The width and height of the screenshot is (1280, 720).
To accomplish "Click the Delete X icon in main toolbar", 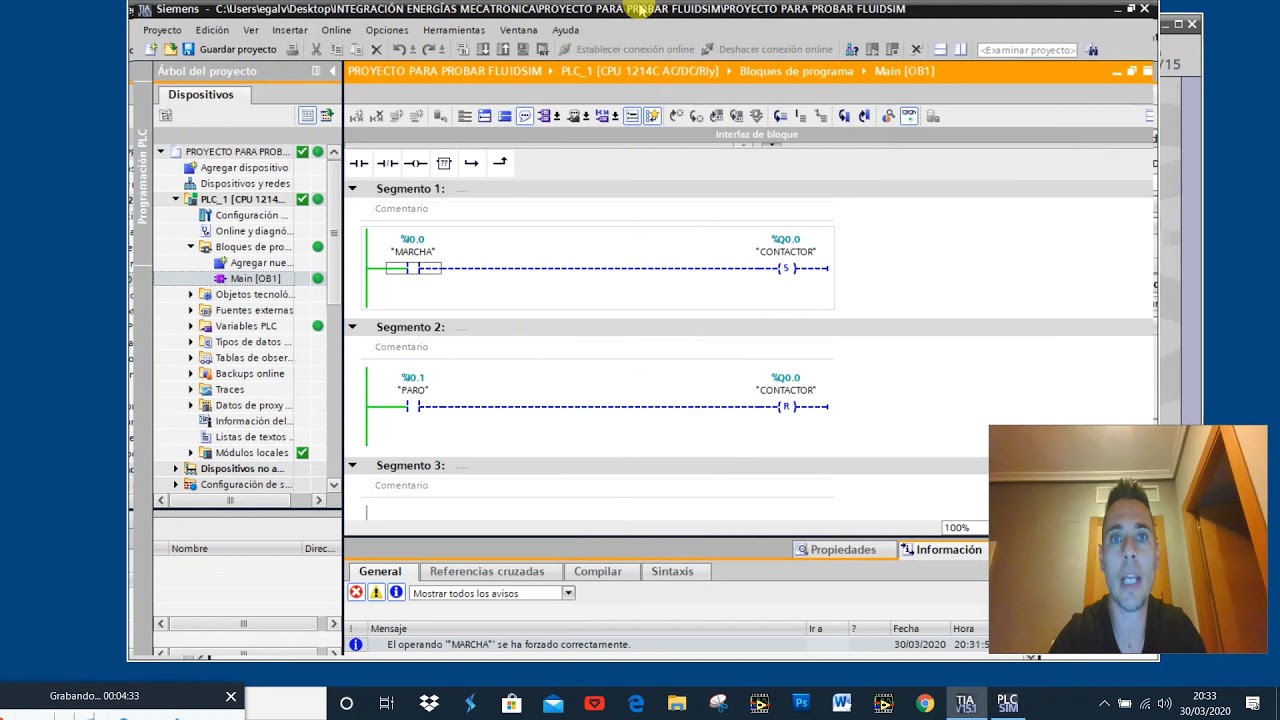I will tap(376, 49).
